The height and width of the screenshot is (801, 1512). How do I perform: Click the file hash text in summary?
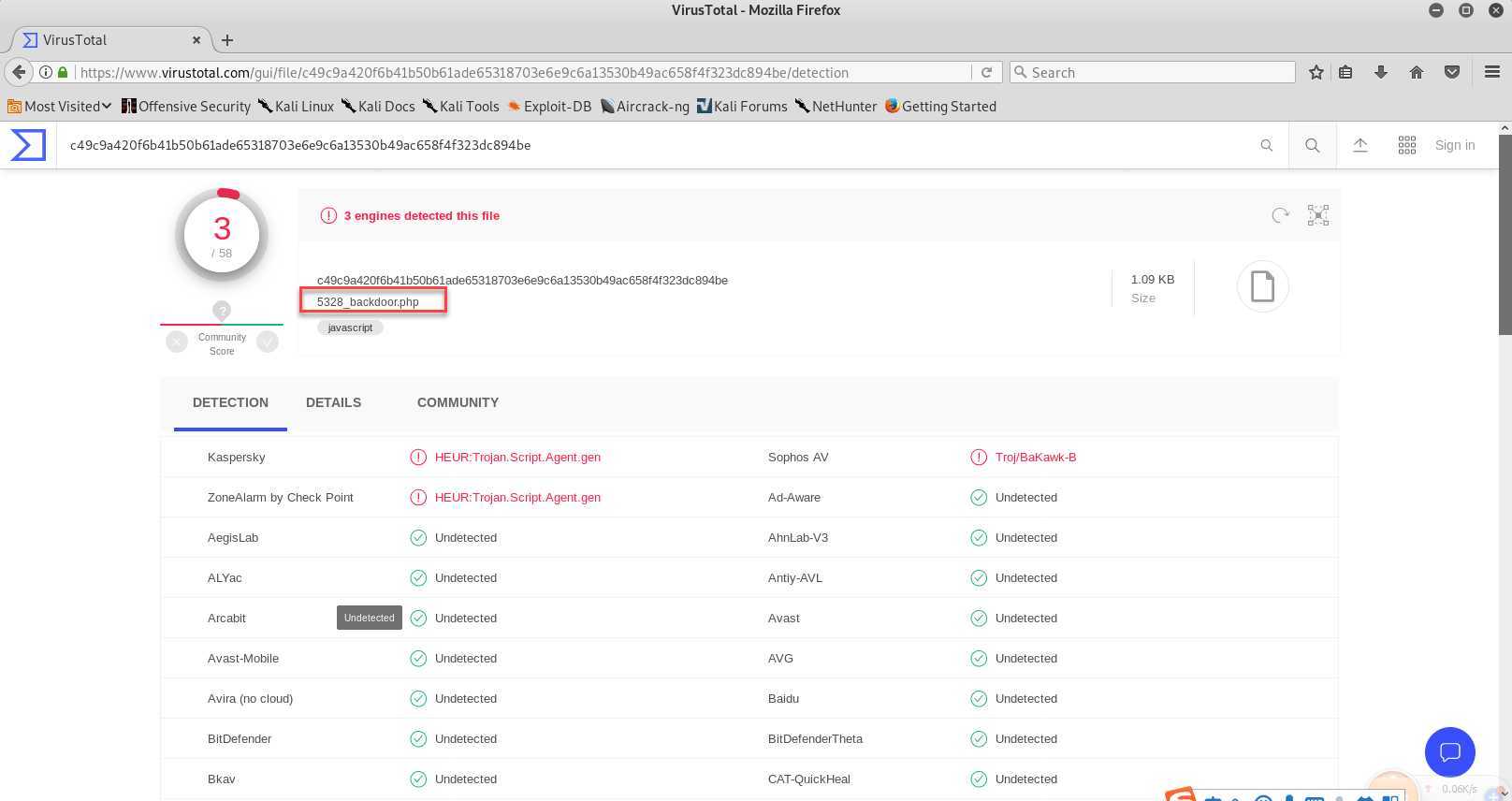pos(522,280)
